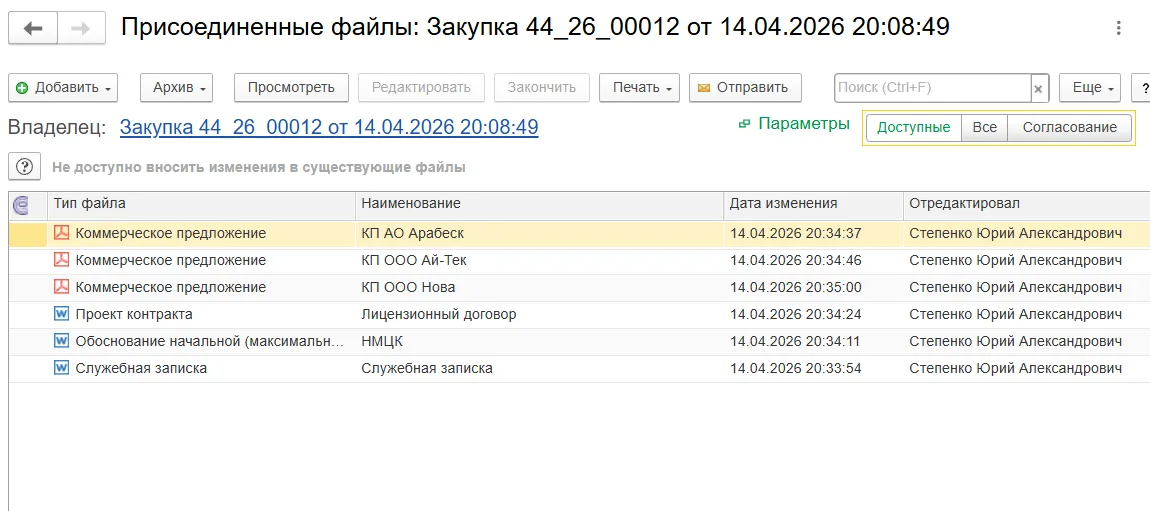
Task: Go back with the left arrow button
Action: 32,29
